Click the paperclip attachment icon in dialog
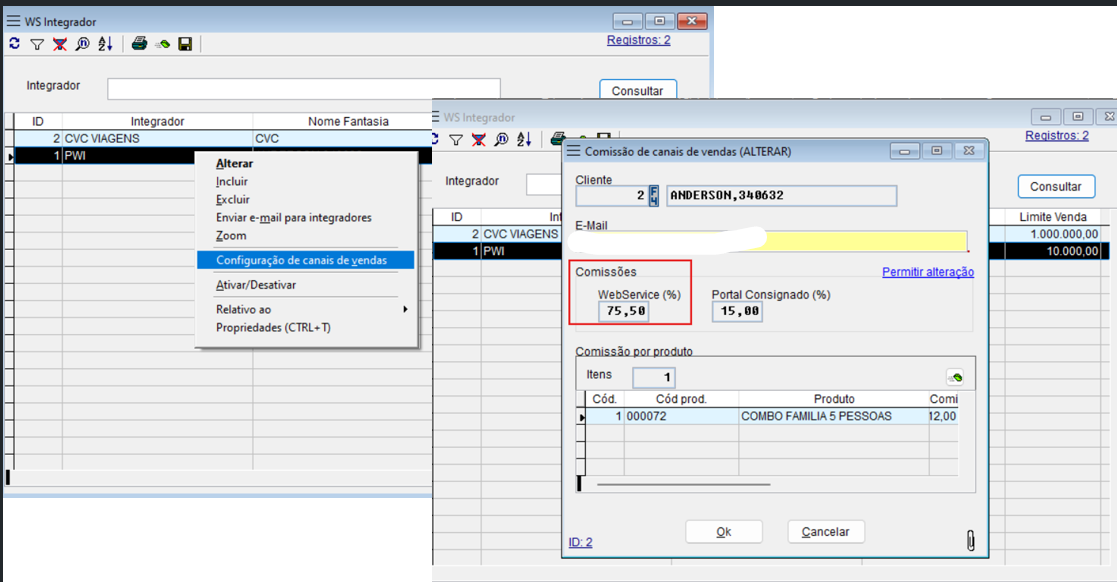This screenshot has width=1117, height=582. pos(969,541)
